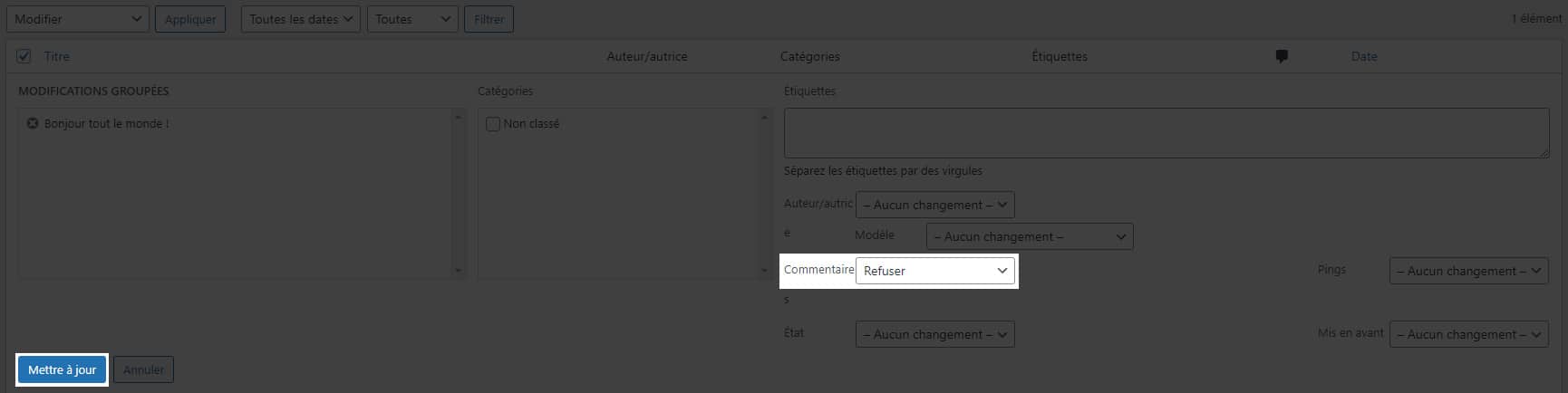1568x393 pixels.
Task: Sort posts by the Titre column
Action: (x=57, y=56)
